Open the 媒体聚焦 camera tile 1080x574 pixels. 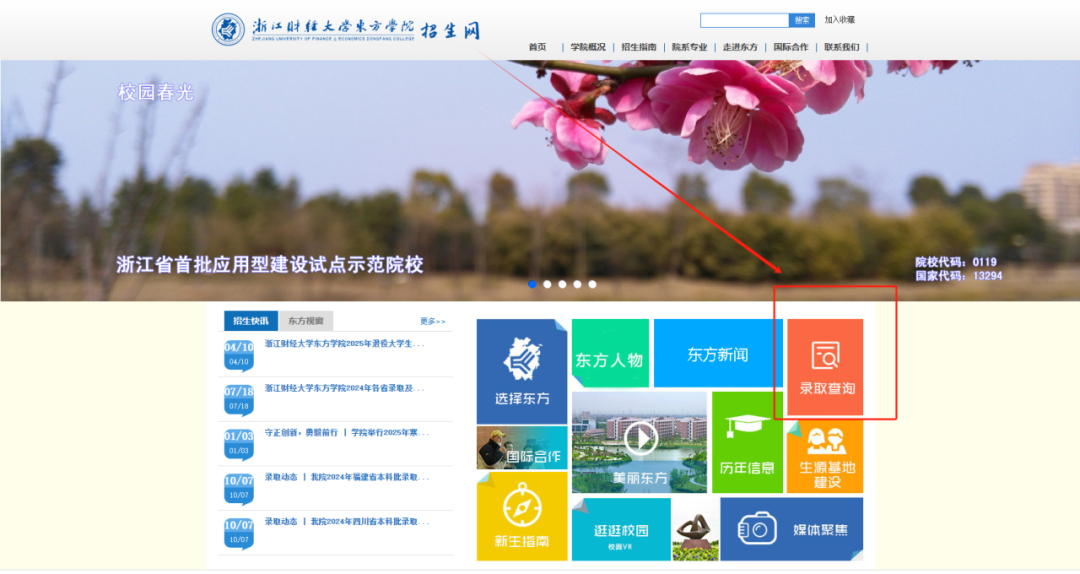click(x=791, y=529)
